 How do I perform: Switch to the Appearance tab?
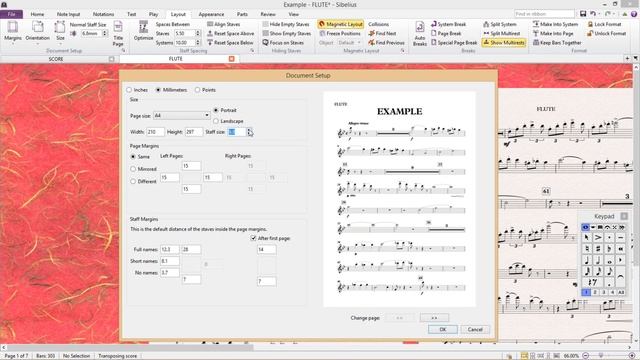pyautogui.click(x=211, y=14)
